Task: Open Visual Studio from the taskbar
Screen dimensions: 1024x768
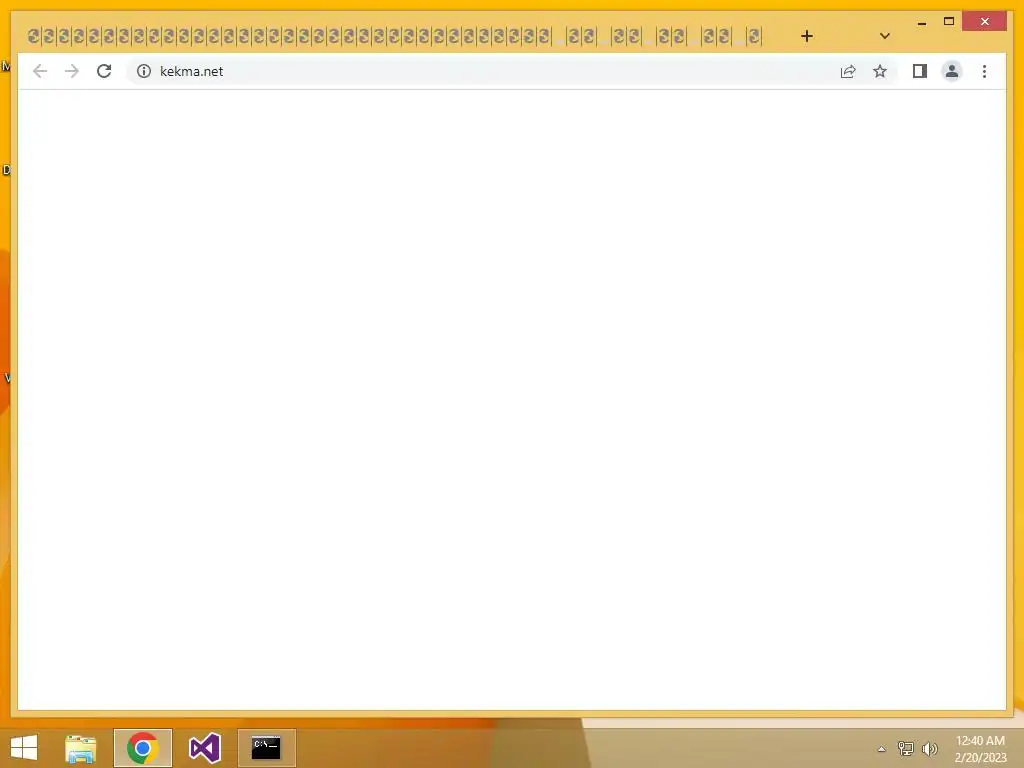Action: 204,748
